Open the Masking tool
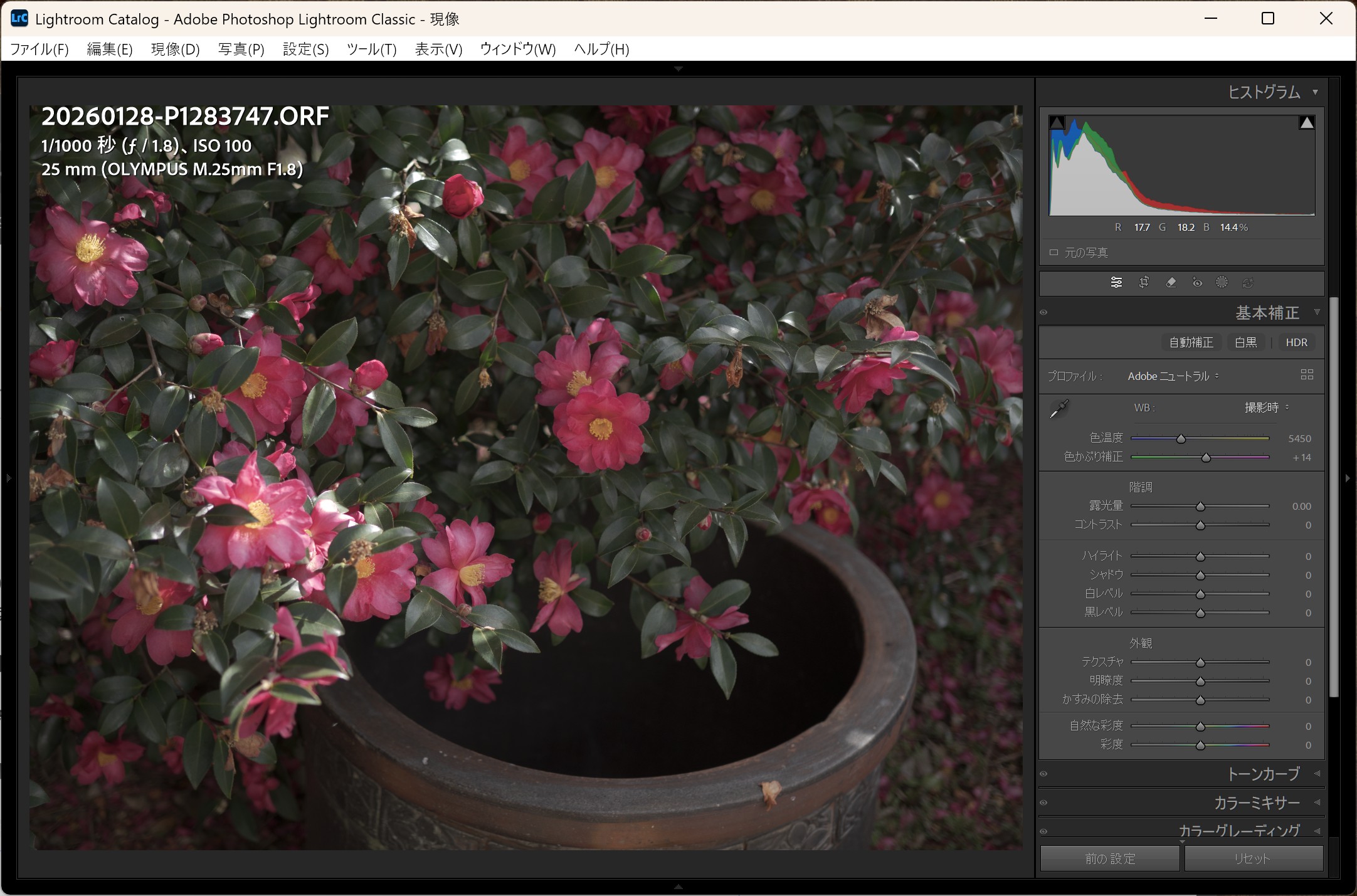 [1222, 282]
